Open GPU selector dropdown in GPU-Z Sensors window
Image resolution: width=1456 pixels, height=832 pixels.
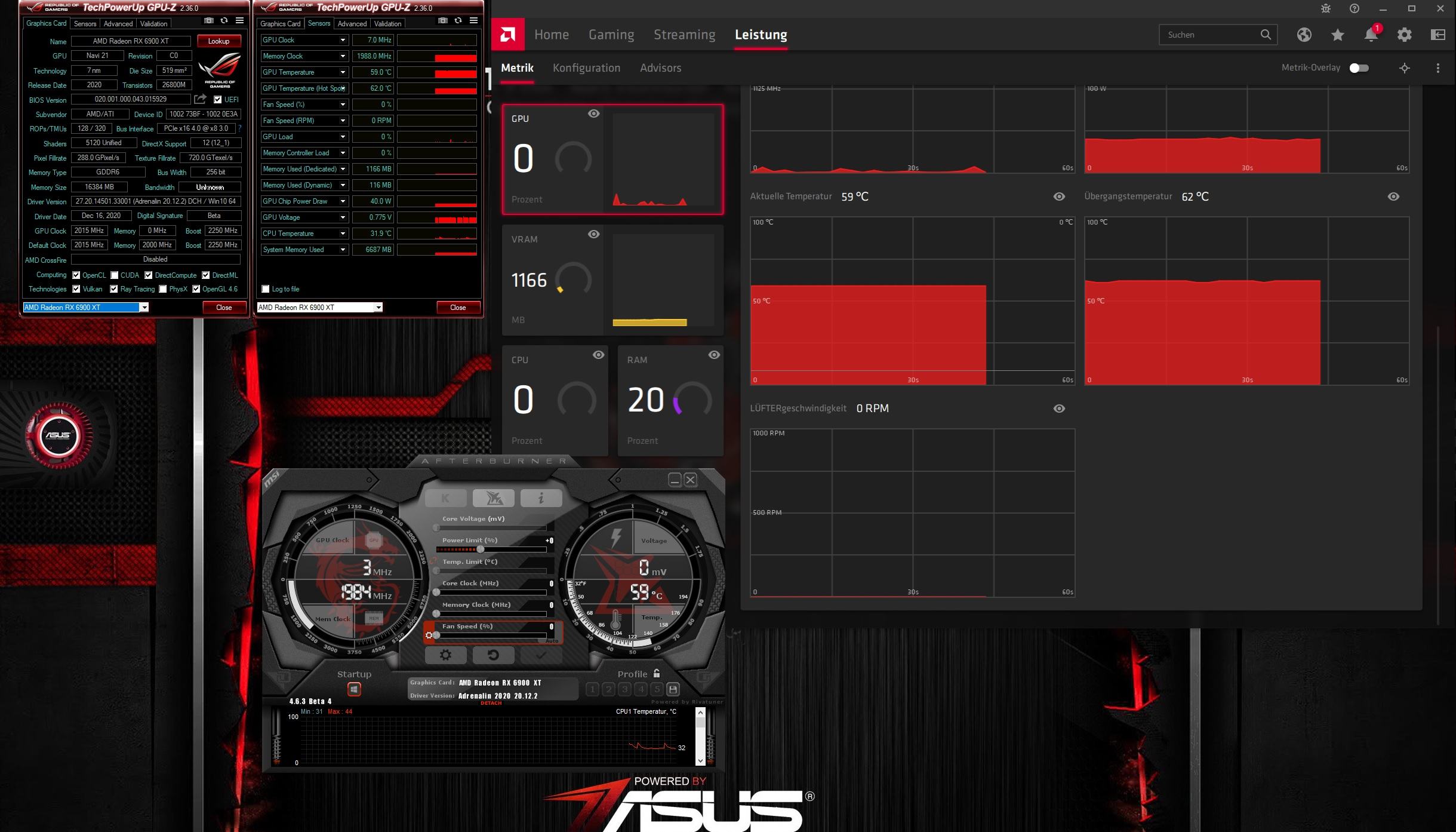tap(378, 308)
